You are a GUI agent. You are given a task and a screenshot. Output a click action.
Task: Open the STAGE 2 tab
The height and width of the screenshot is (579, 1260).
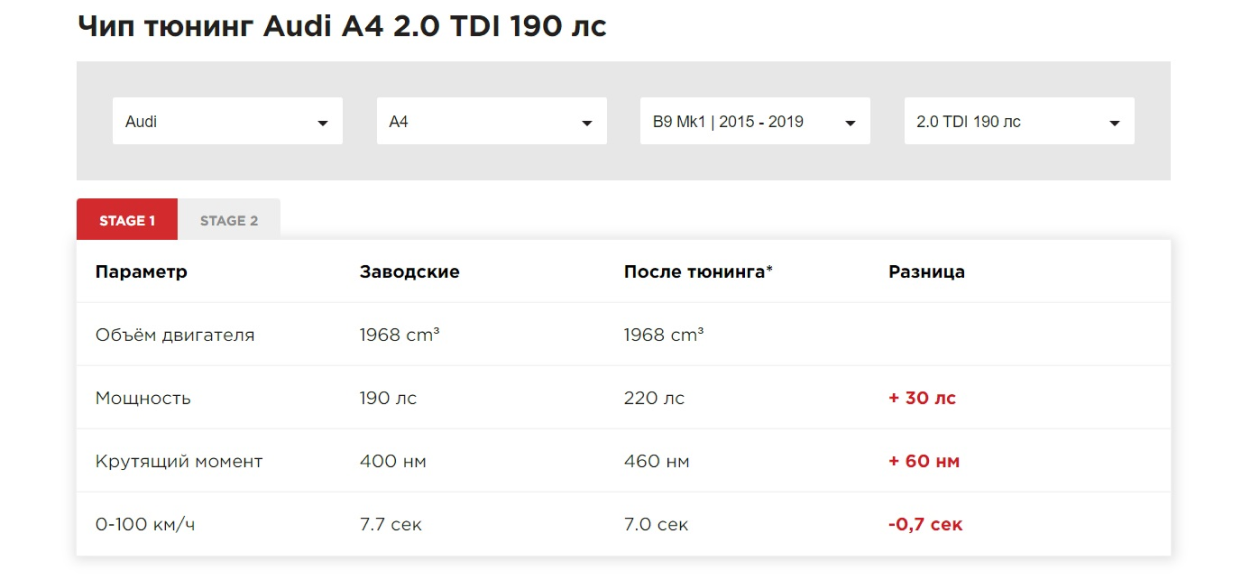(229, 221)
